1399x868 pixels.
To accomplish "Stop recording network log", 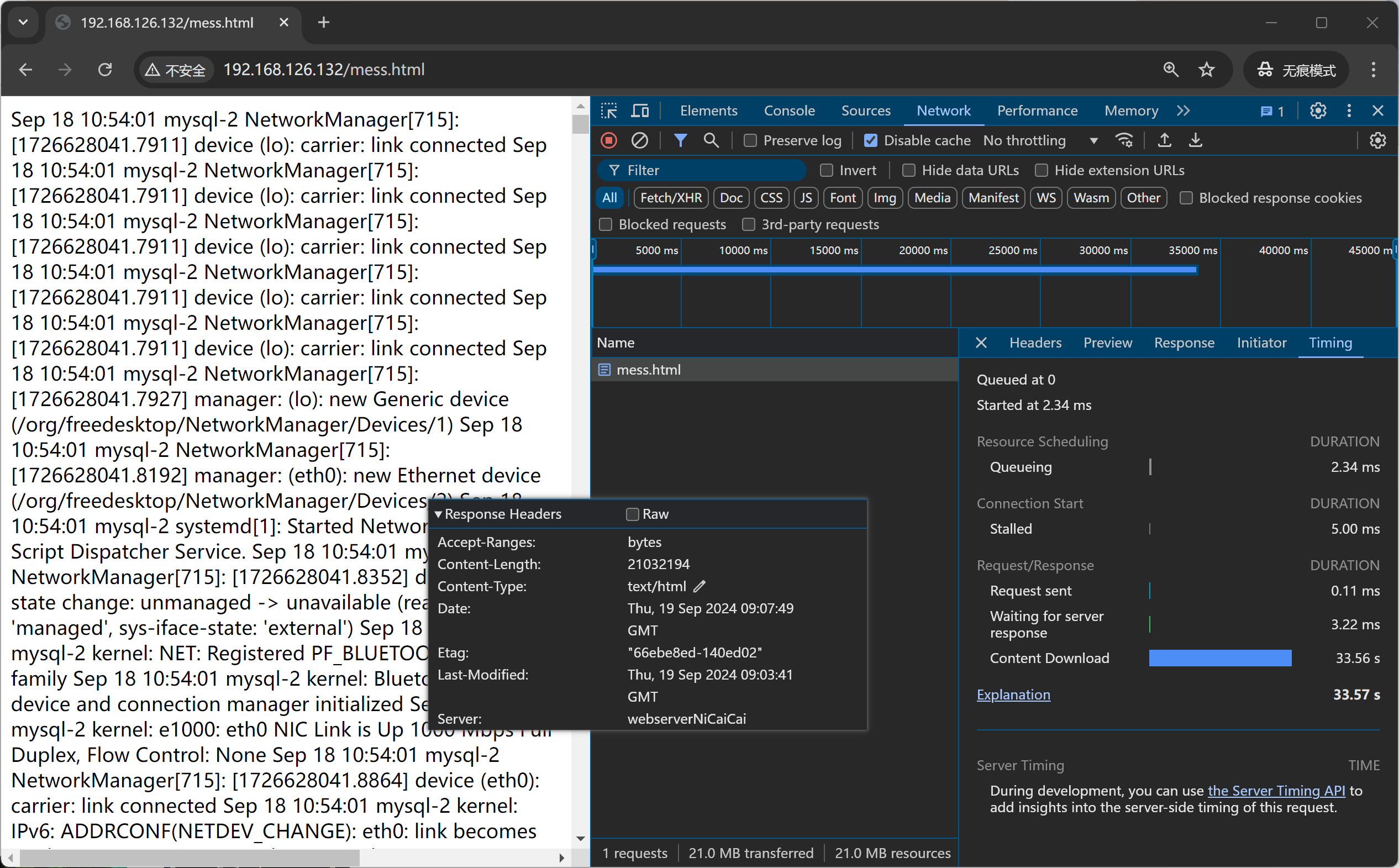I will [x=608, y=141].
